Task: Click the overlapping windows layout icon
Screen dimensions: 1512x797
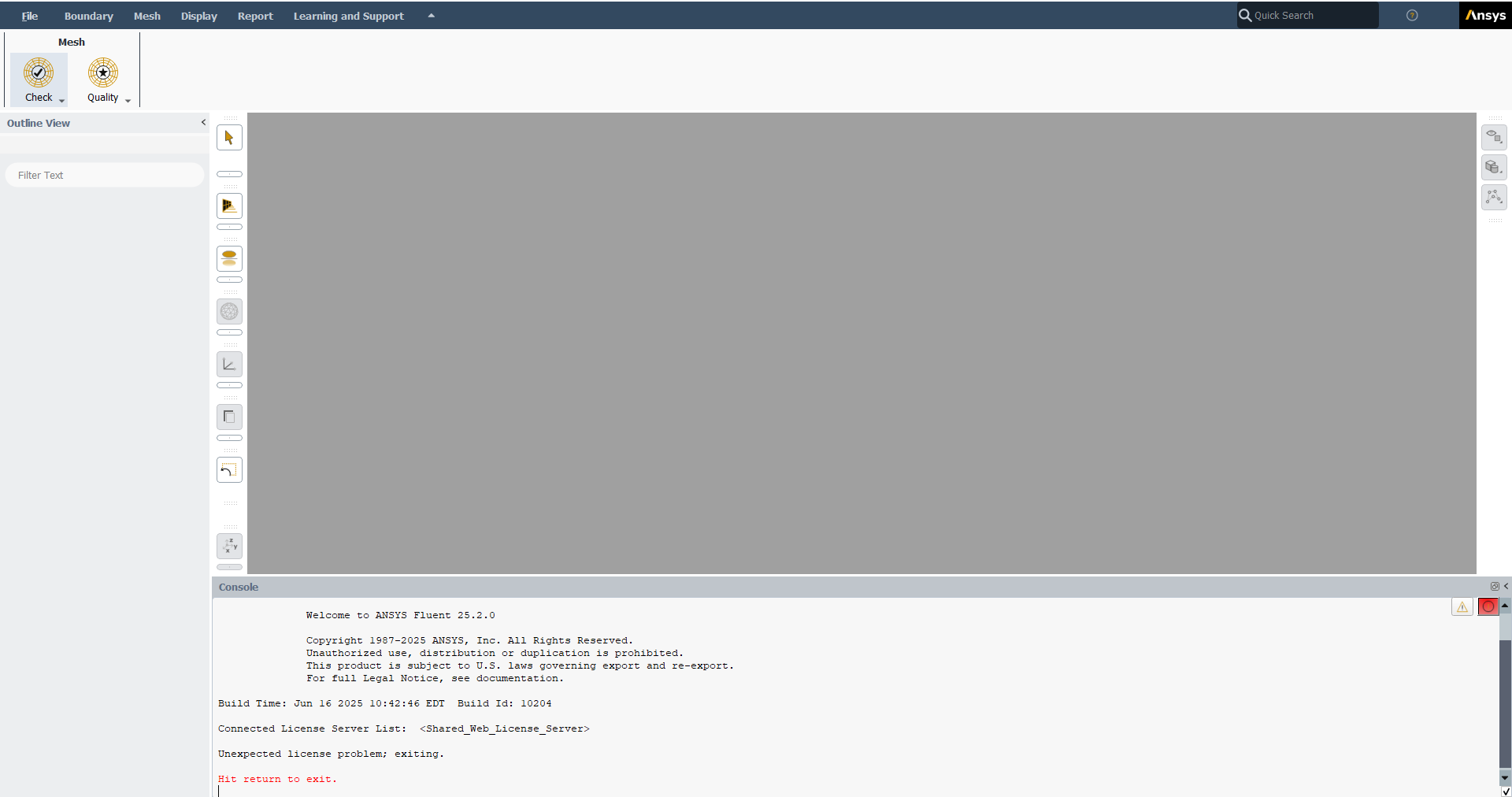Action: pyautogui.click(x=229, y=417)
